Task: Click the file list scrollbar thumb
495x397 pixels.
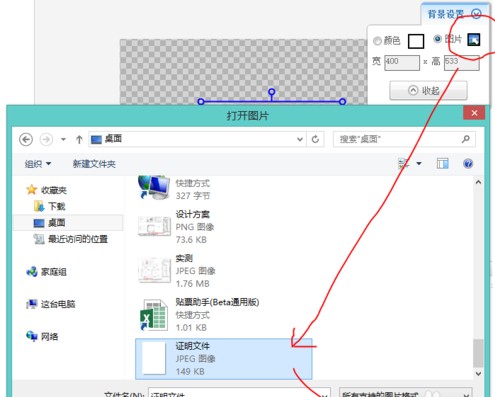Action: (478, 353)
